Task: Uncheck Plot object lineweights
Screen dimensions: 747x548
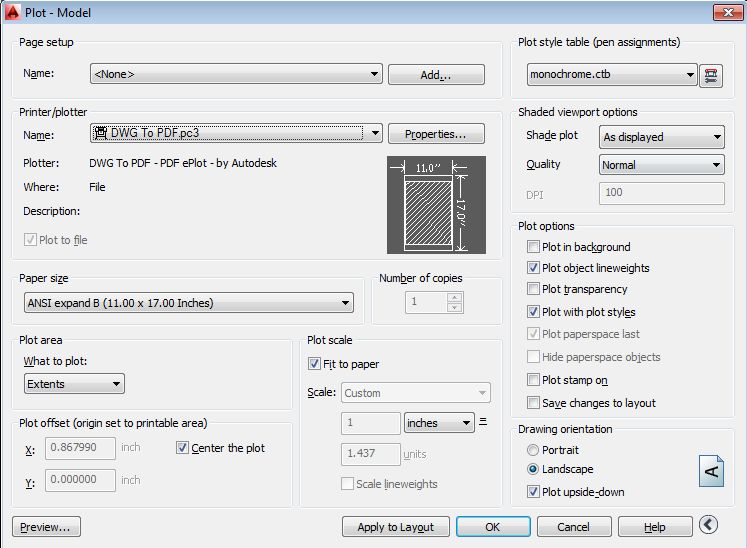Action: point(533,268)
